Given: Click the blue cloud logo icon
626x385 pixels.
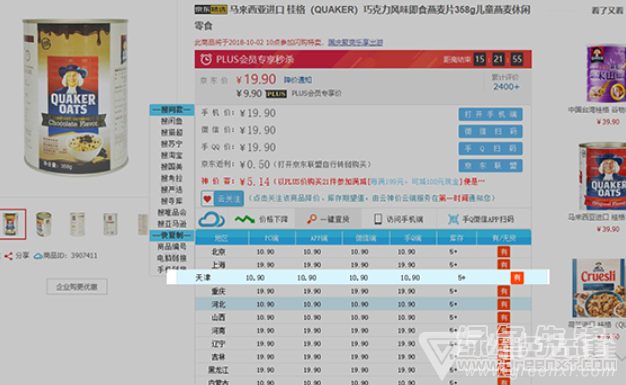Looking at the screenshot, I should (x=212, y=219).
